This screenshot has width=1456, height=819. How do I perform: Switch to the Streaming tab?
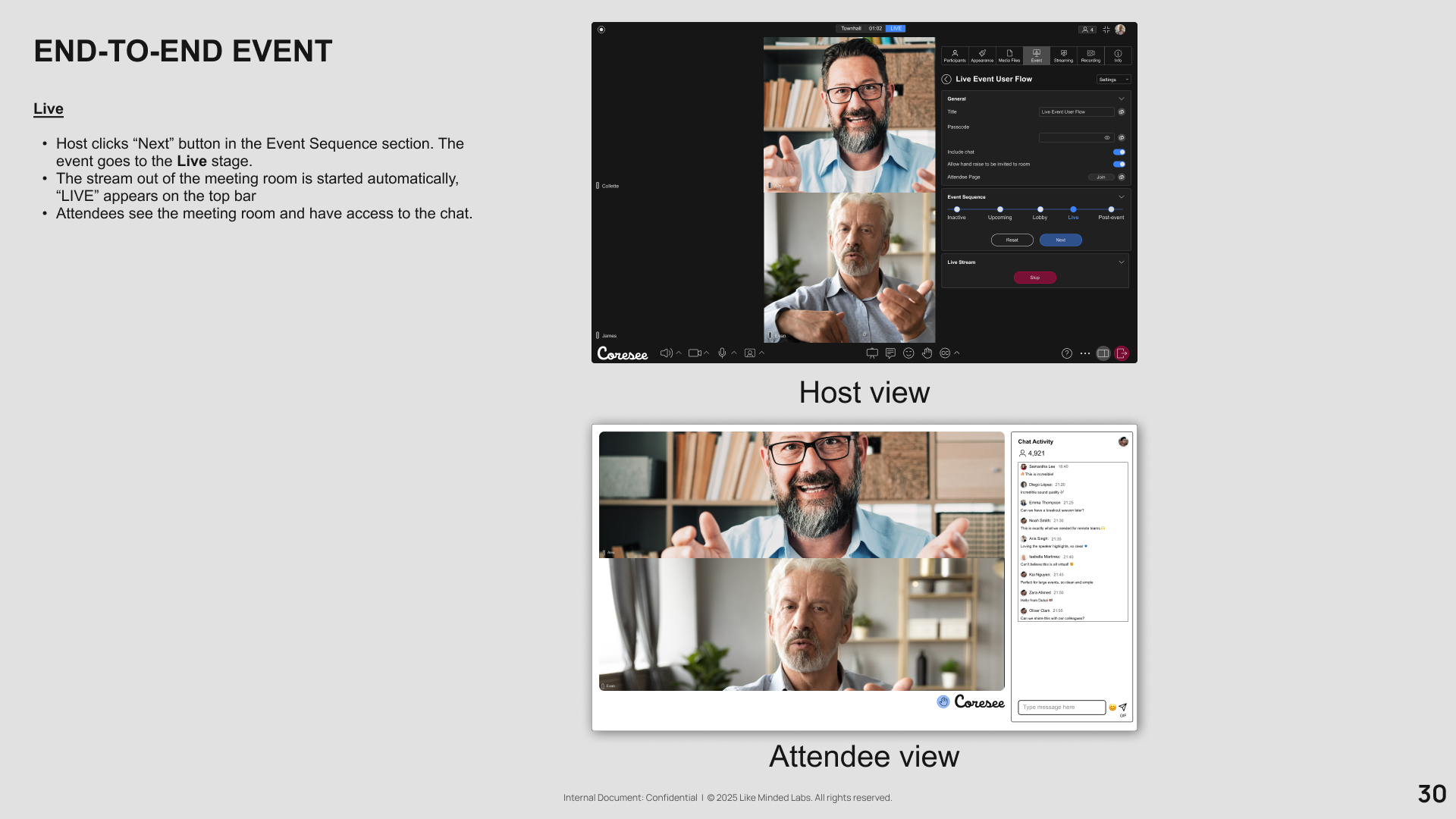point(1063,56)
